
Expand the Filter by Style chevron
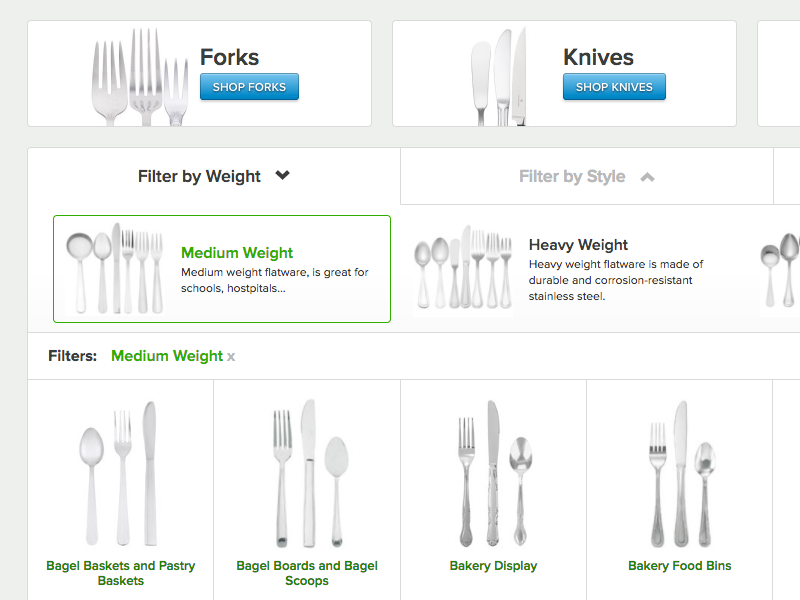(647, 177)
